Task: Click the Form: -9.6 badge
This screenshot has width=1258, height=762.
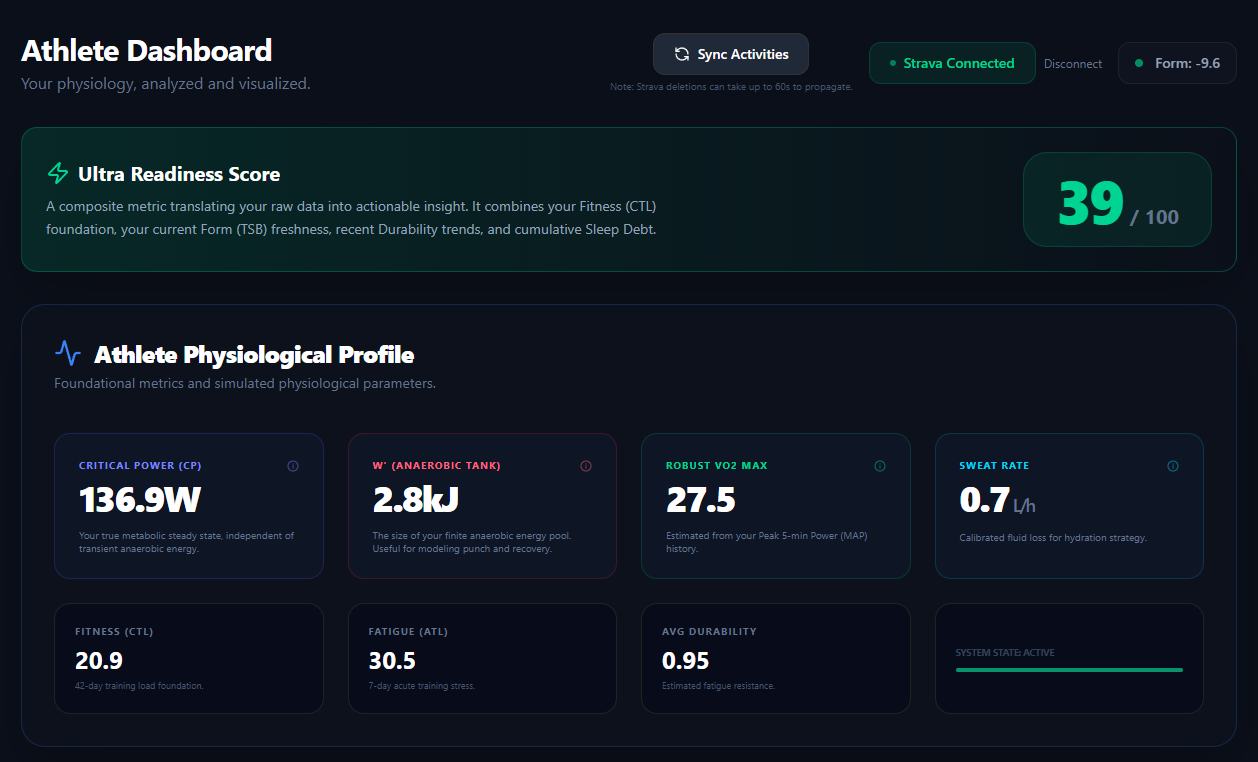Action: point(1177,62)
